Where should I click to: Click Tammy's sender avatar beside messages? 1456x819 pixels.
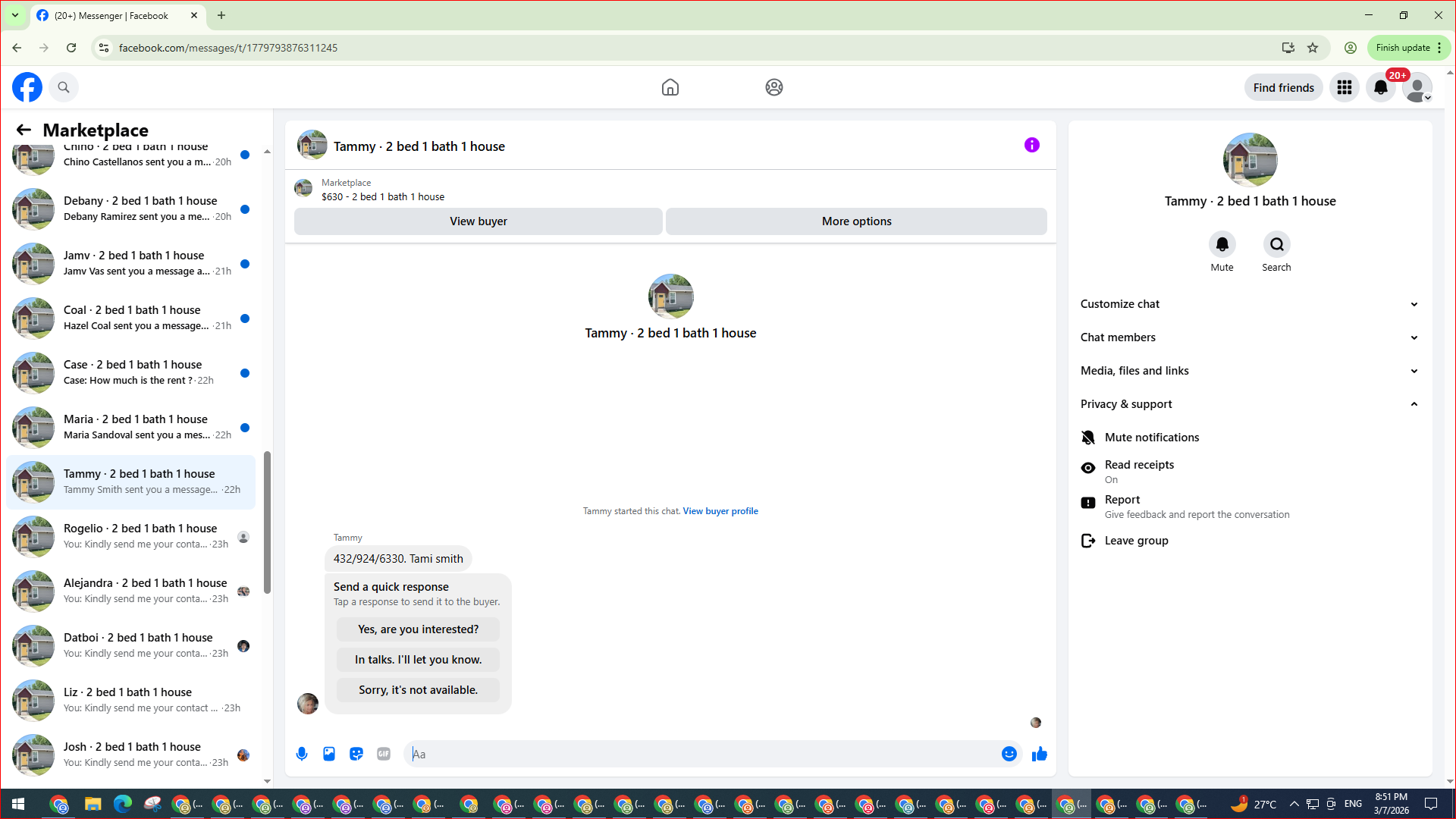coord(308,704)
